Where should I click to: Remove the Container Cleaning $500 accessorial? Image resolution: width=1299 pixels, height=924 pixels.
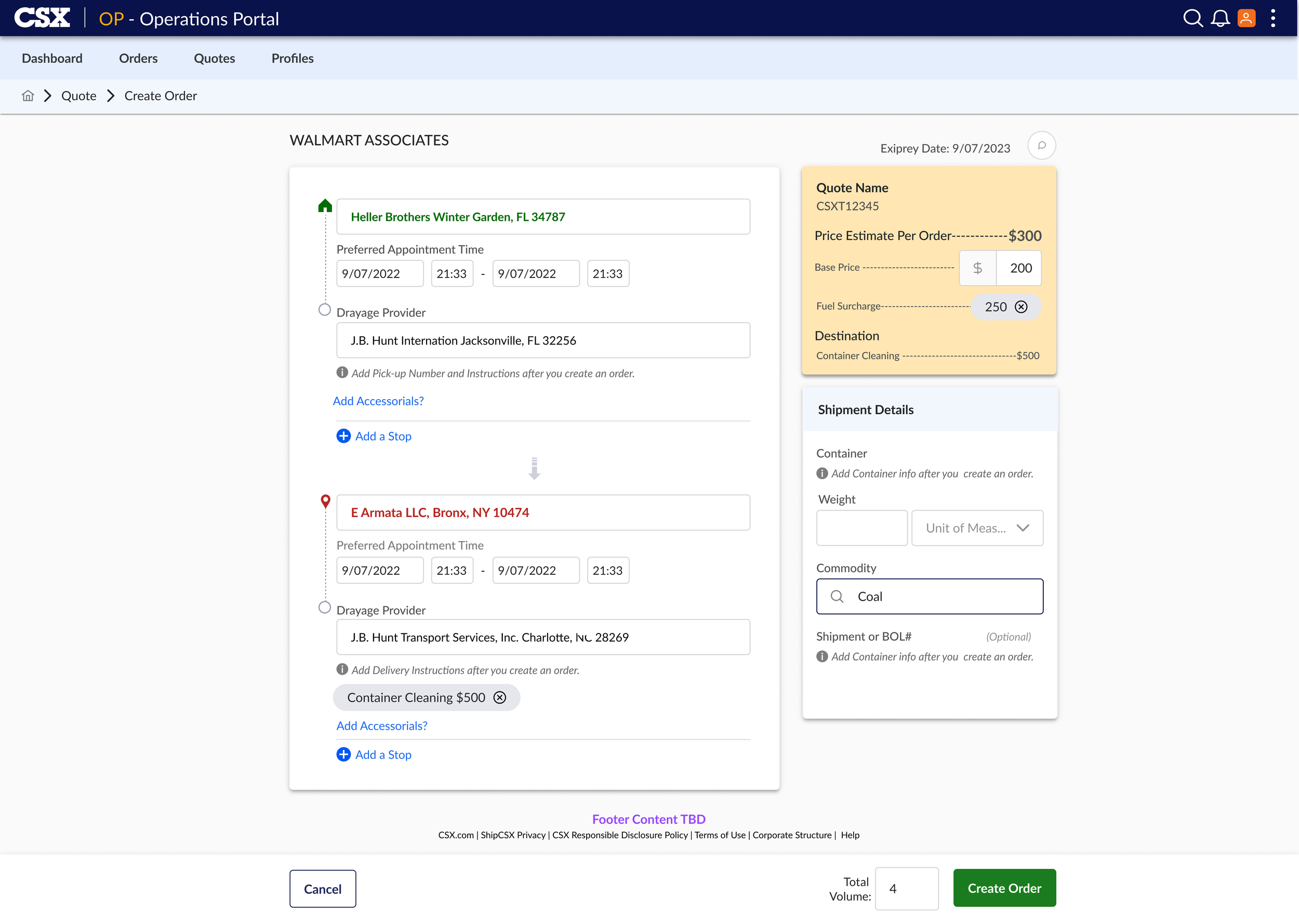tap(499, 697)
